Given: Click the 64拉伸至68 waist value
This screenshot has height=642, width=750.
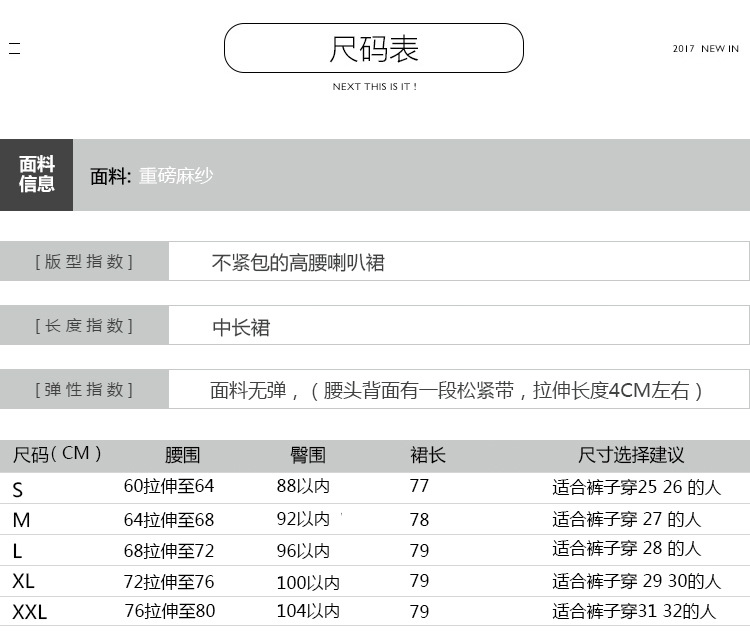Looking at the screenshot, I should 168,520.
